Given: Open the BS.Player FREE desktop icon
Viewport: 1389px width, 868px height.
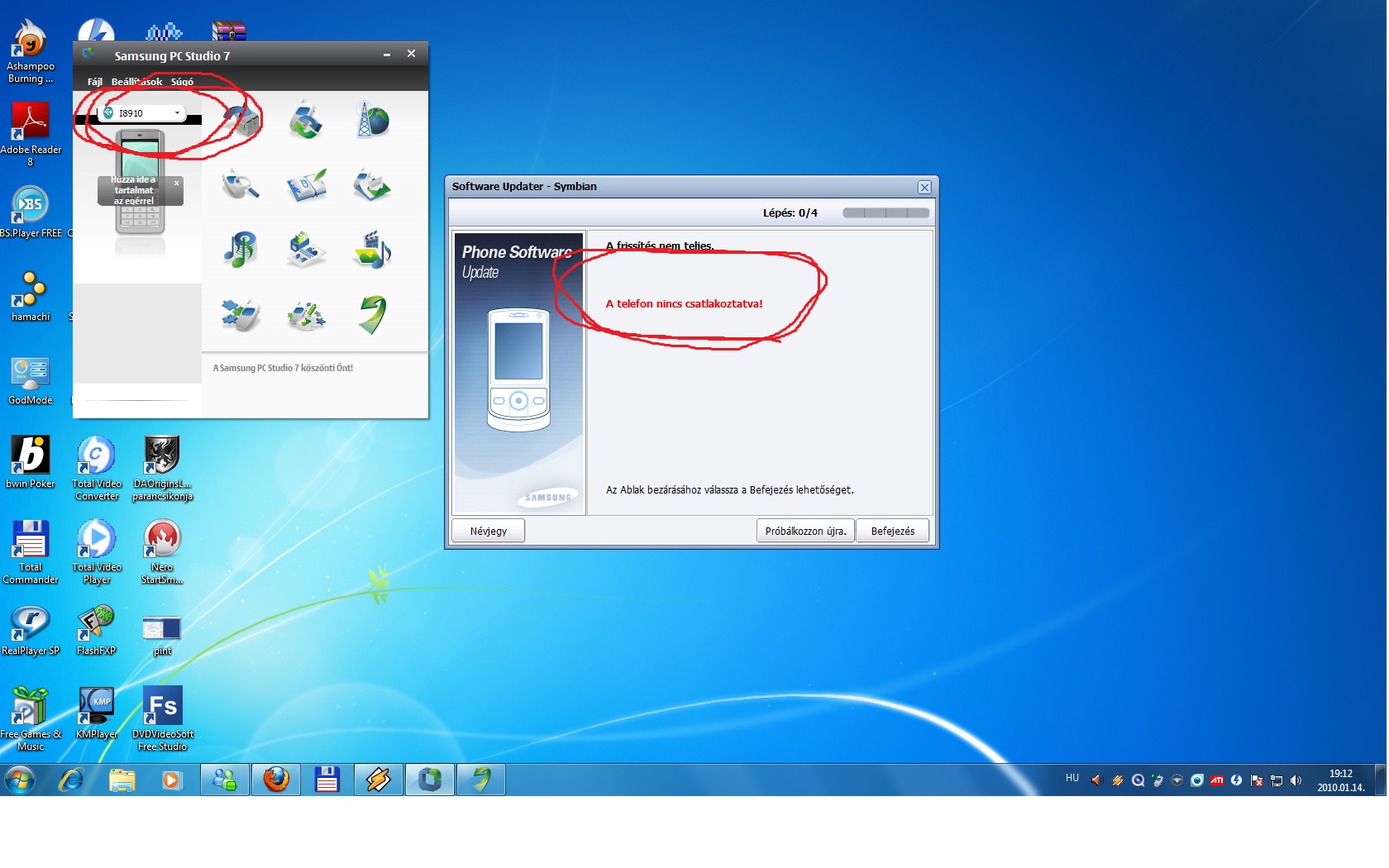Looking at the screenshot, I should click(x=31, y=213).
